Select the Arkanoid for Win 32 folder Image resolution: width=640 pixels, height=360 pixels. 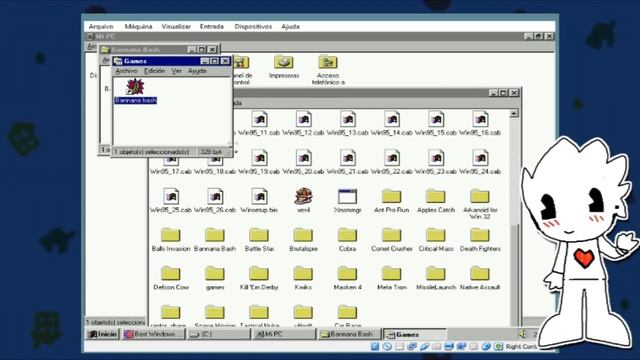pyautogui.click(x=480, y=196)
